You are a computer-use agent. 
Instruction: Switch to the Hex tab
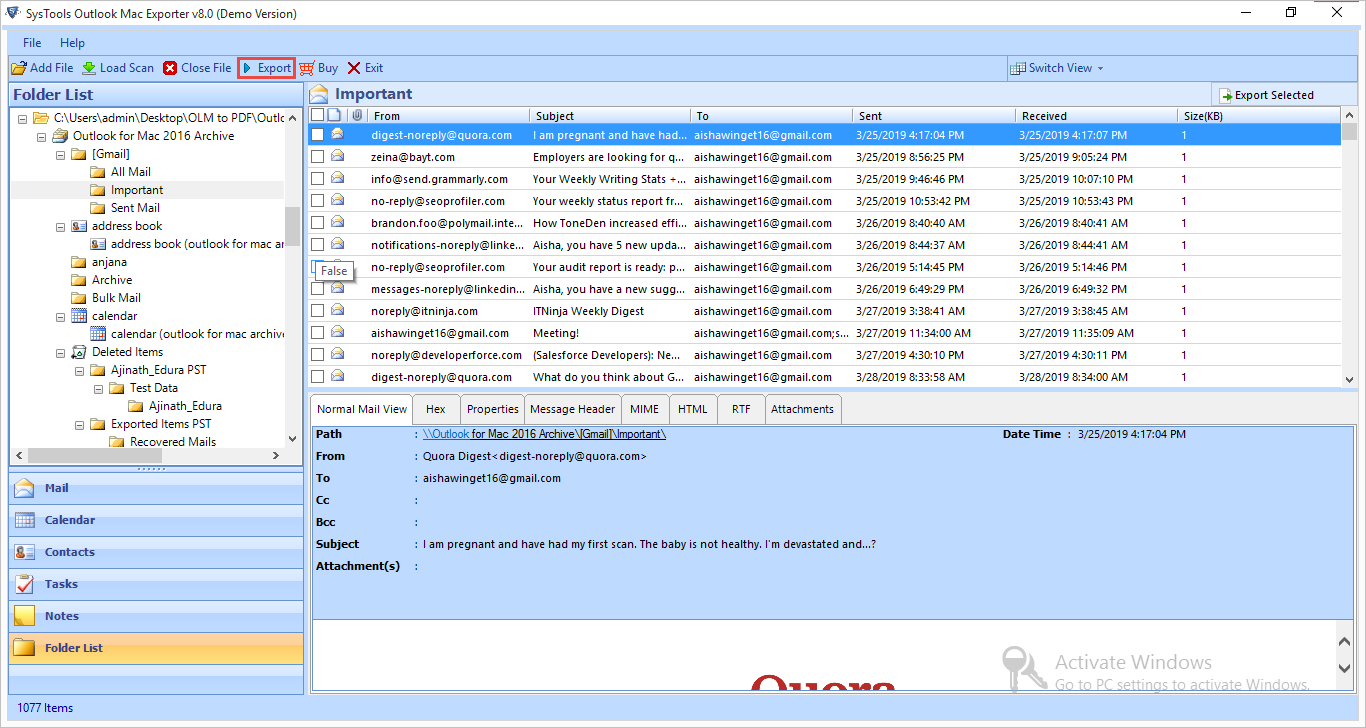click(436, 409)
